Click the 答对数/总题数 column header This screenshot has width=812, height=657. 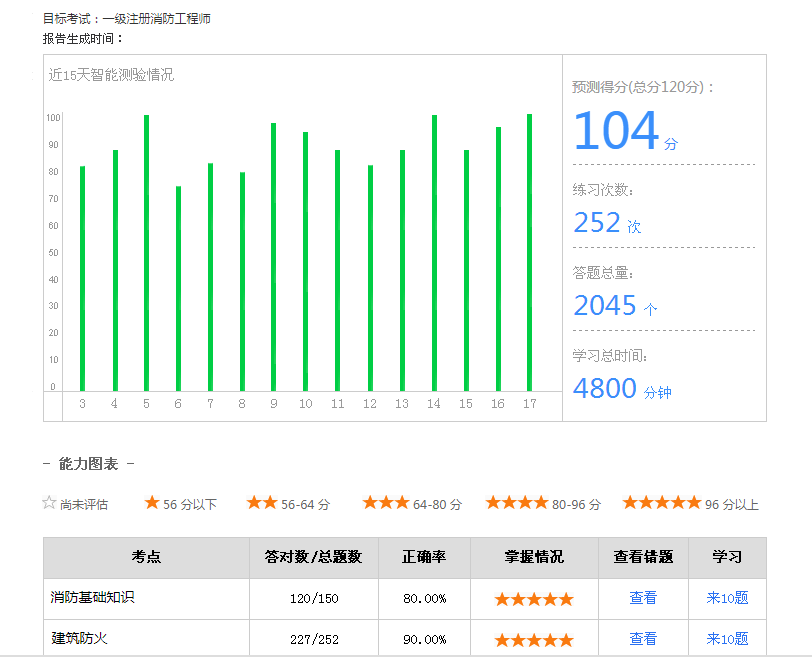pyautogui.click(x=313, y=558)
